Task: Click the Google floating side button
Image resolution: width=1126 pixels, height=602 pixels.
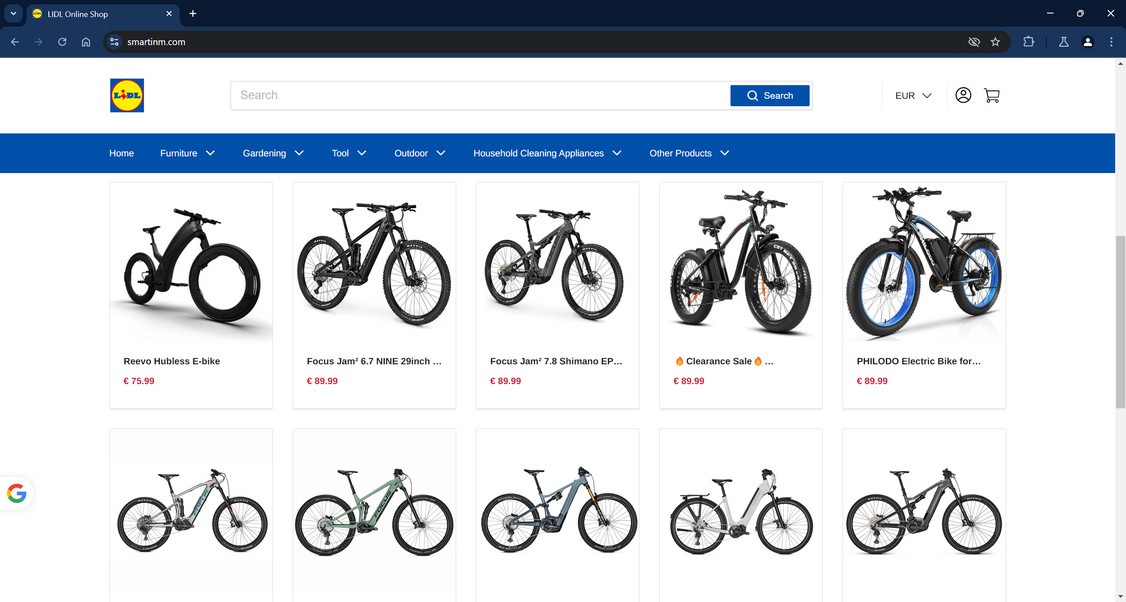Action: point(16,494)
